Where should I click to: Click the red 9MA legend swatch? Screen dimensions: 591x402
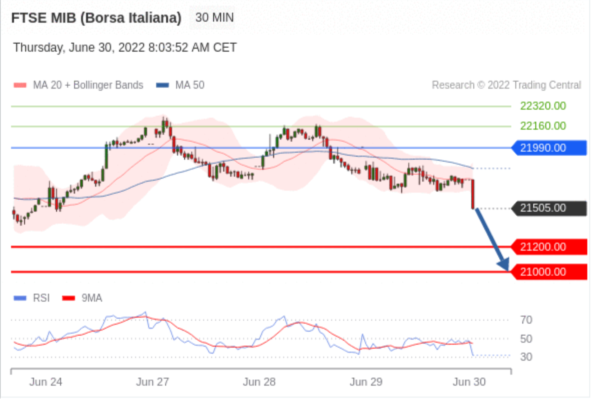tap(69, 298)
